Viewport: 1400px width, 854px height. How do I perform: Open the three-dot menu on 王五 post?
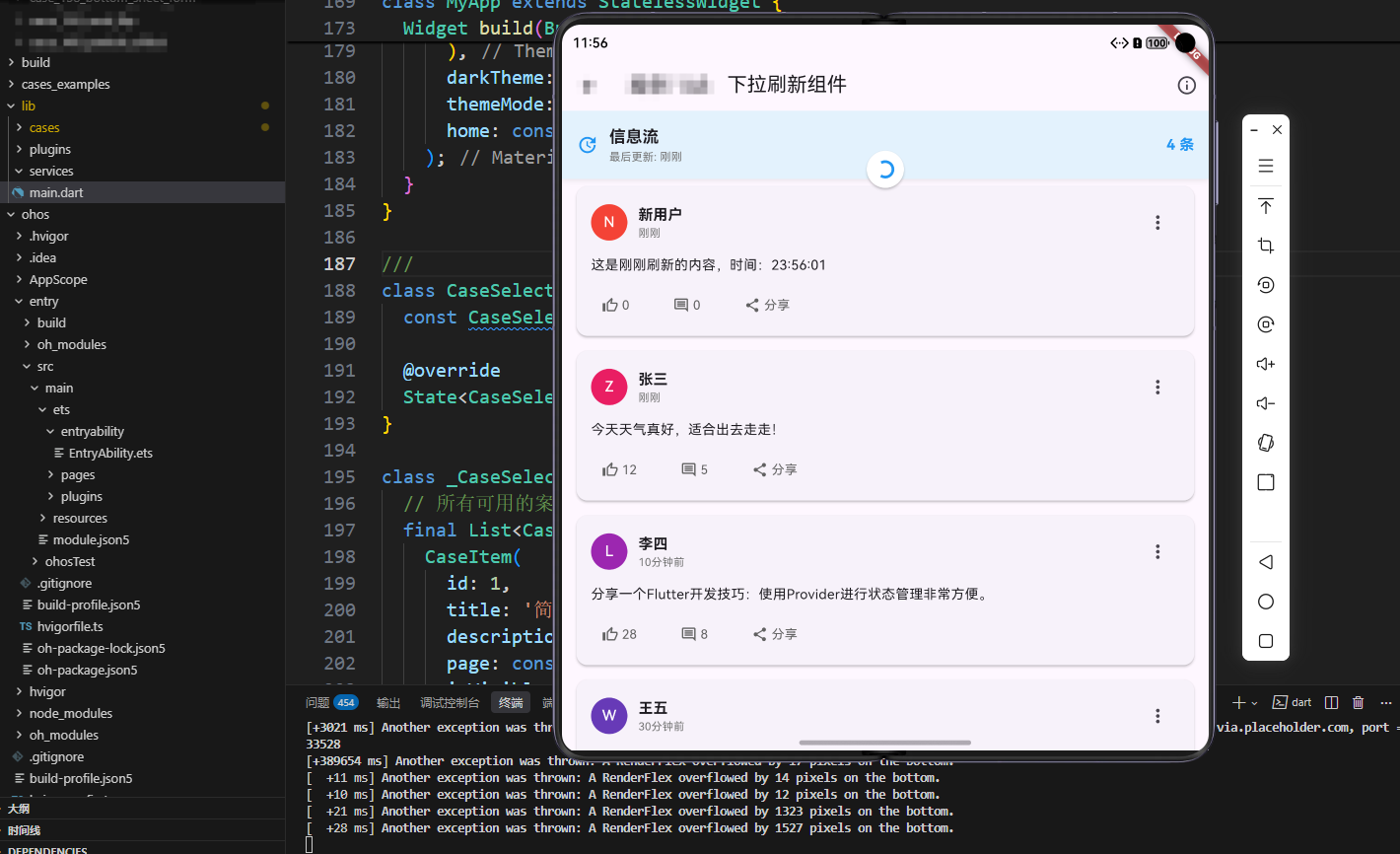[1157, 716]
